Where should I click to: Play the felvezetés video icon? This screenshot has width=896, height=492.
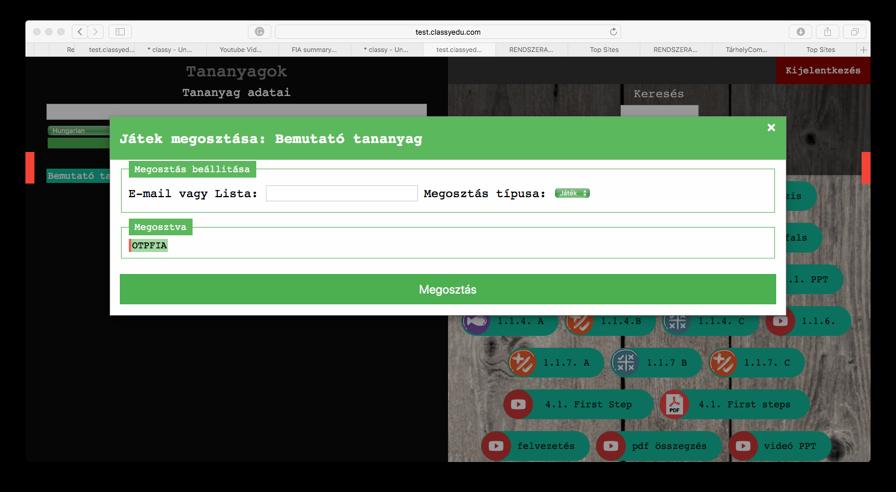pyautogui.click(x=495, y=446)
